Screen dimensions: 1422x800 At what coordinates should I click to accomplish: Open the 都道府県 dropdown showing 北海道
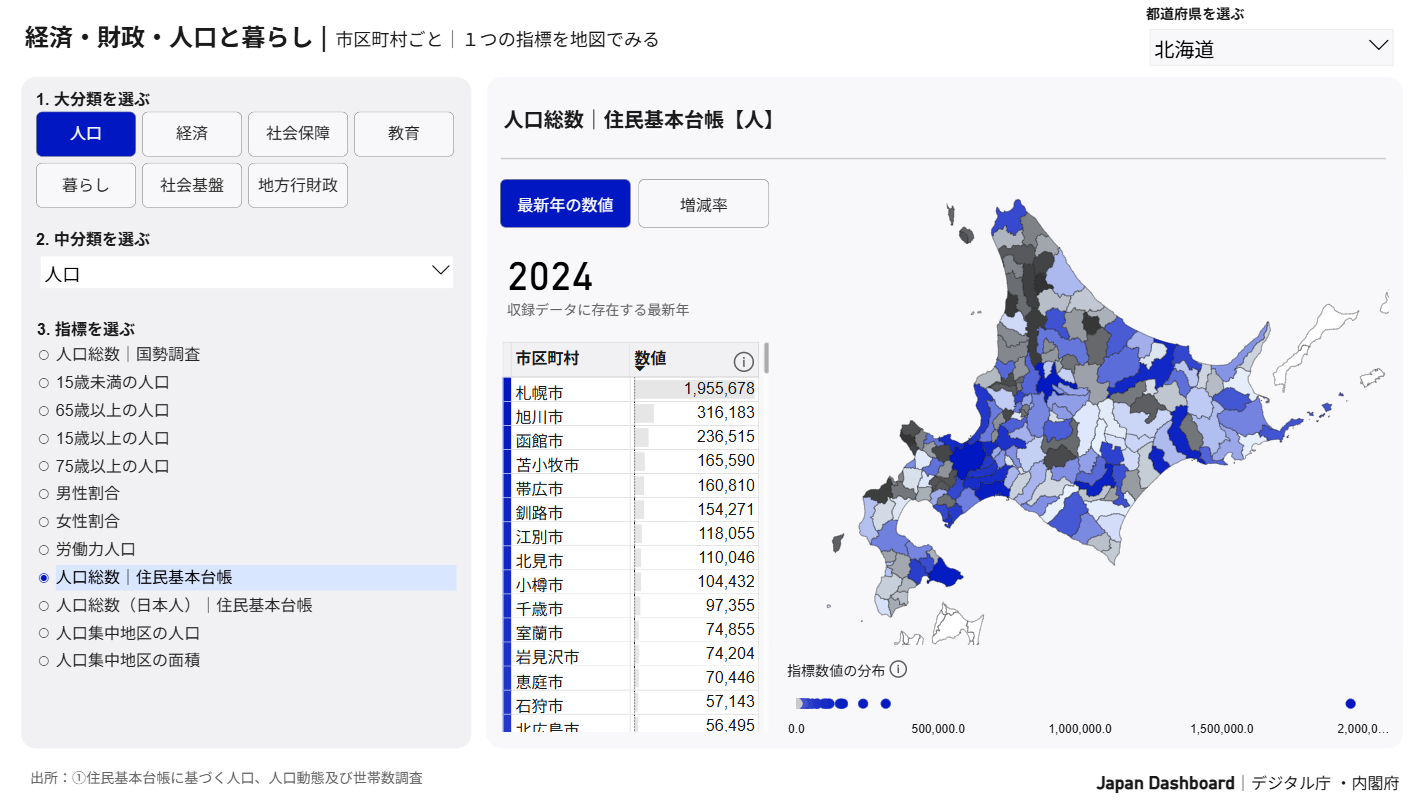click(1270, 47)
